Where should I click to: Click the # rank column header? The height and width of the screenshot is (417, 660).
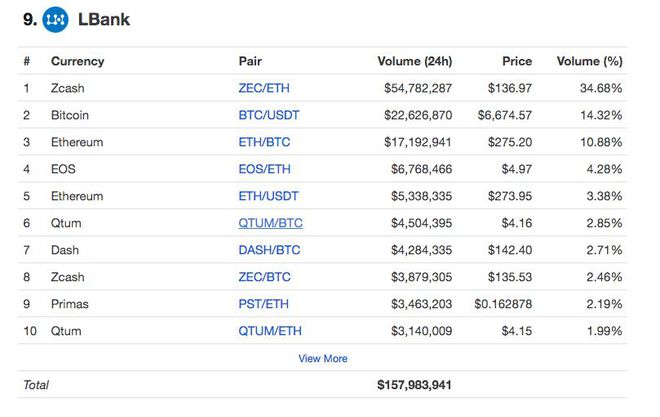tap(27, 61)
